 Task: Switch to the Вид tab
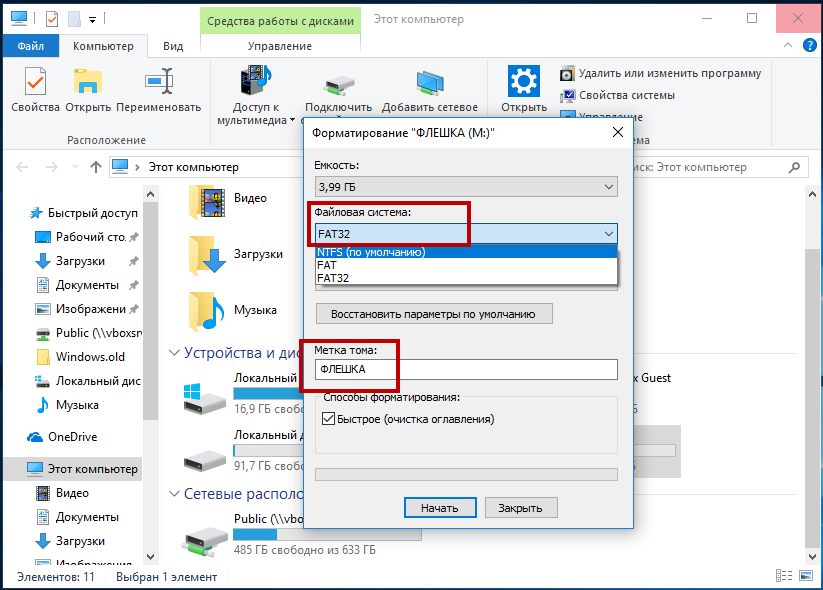(x=173, y=46)
